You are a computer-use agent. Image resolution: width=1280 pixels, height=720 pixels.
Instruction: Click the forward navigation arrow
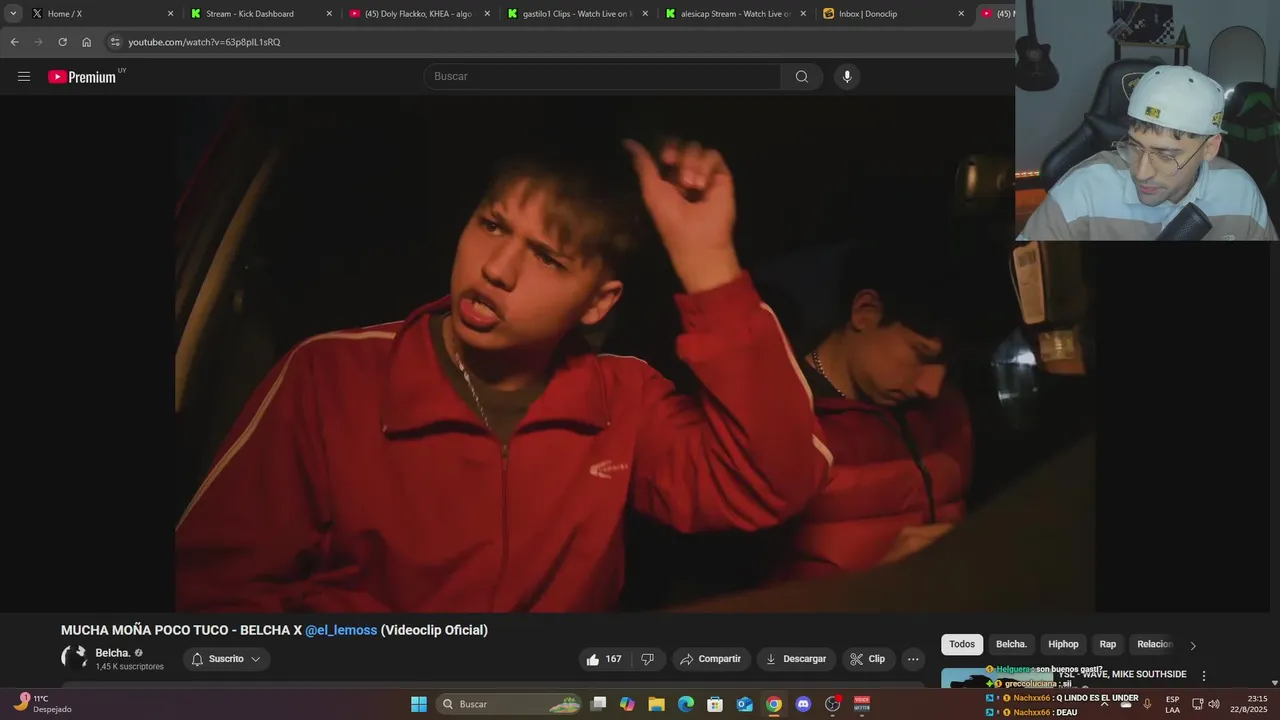(38, 42)
